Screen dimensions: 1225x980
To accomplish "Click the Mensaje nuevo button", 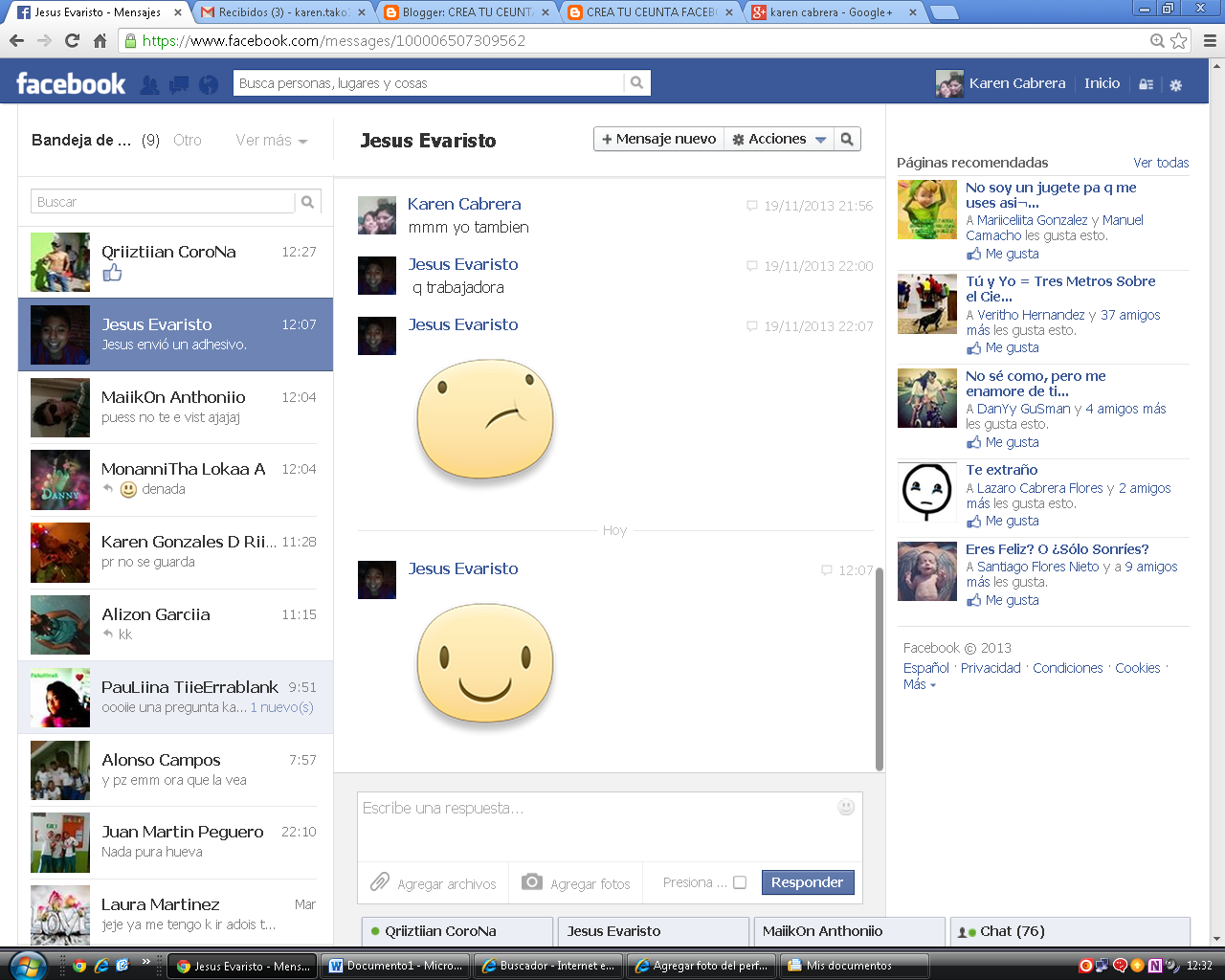I will [x=659, y=139].
